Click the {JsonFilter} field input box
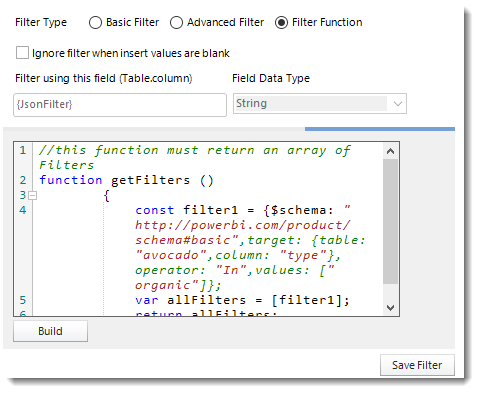479x393 pixels. coord(120,105)
